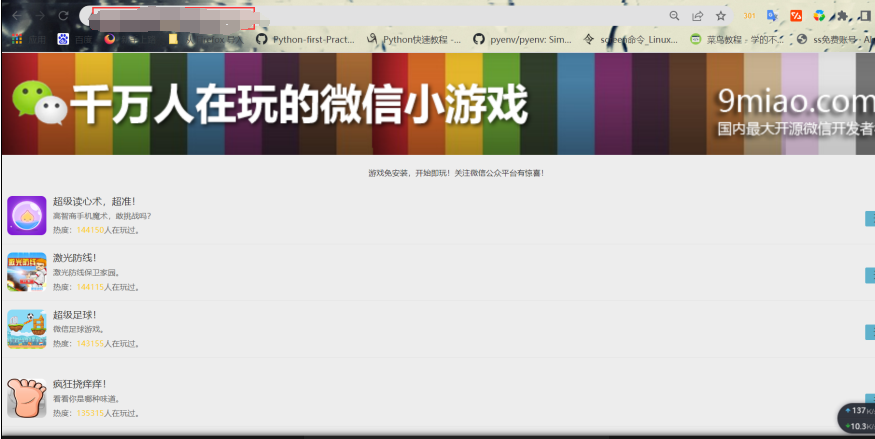Viewport: 875px width, 439px height.
Task: Open the 菜鸟教程 bookmark
Action: (x=737, y=40)
